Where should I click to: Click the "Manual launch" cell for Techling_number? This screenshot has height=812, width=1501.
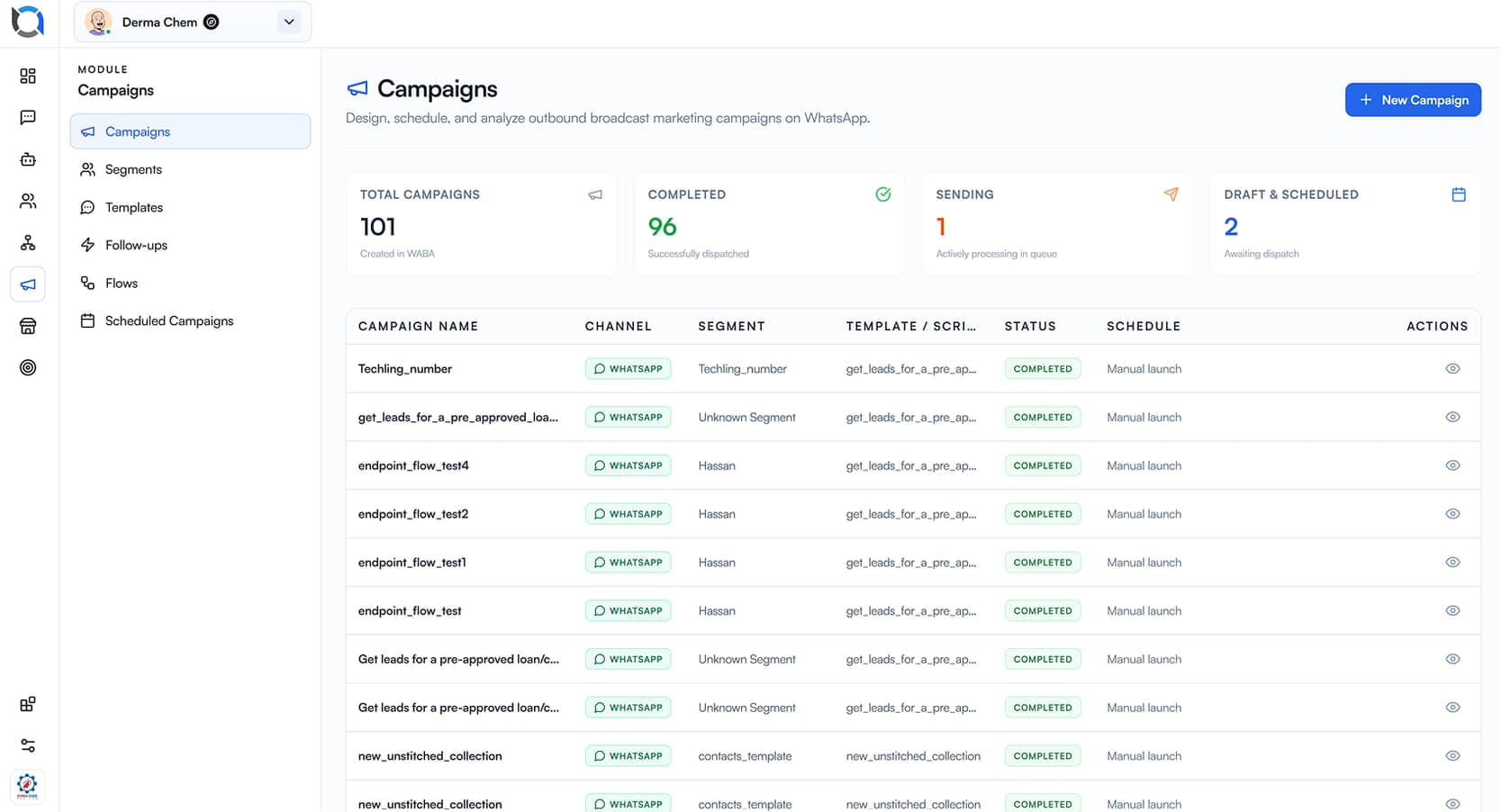click(x=1144, y=369)
